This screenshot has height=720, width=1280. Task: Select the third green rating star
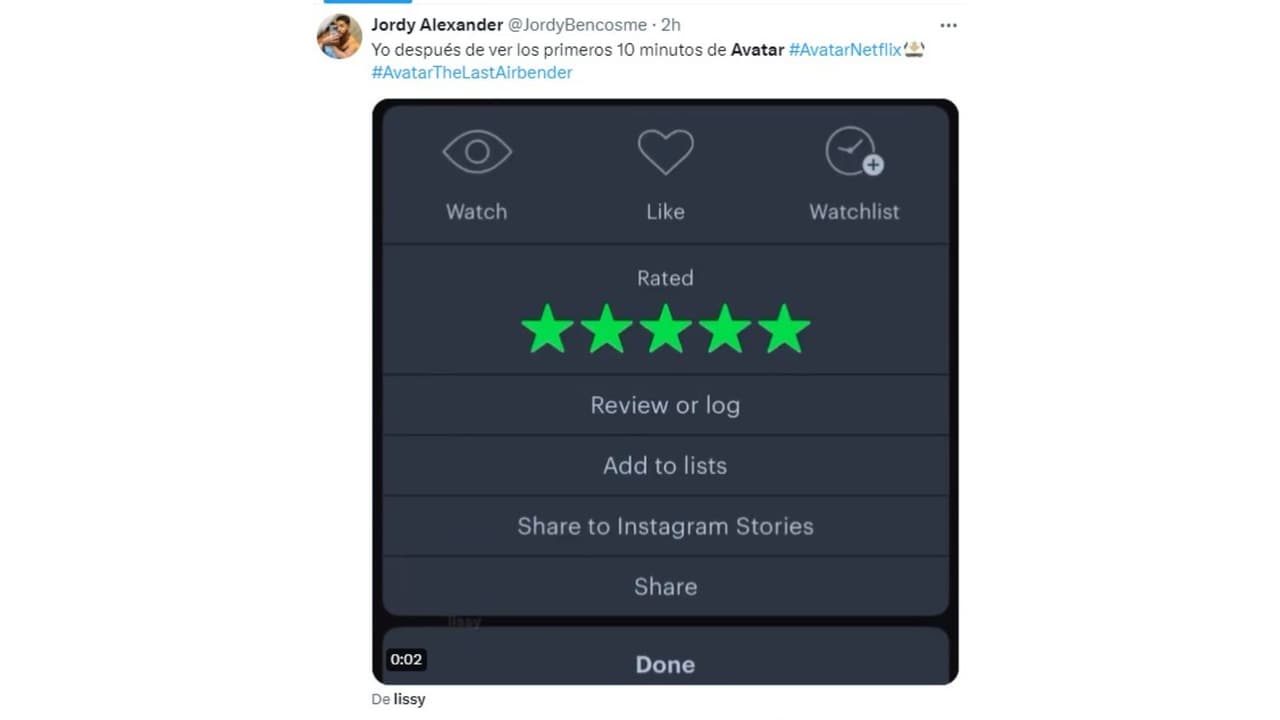pos(666,329)
